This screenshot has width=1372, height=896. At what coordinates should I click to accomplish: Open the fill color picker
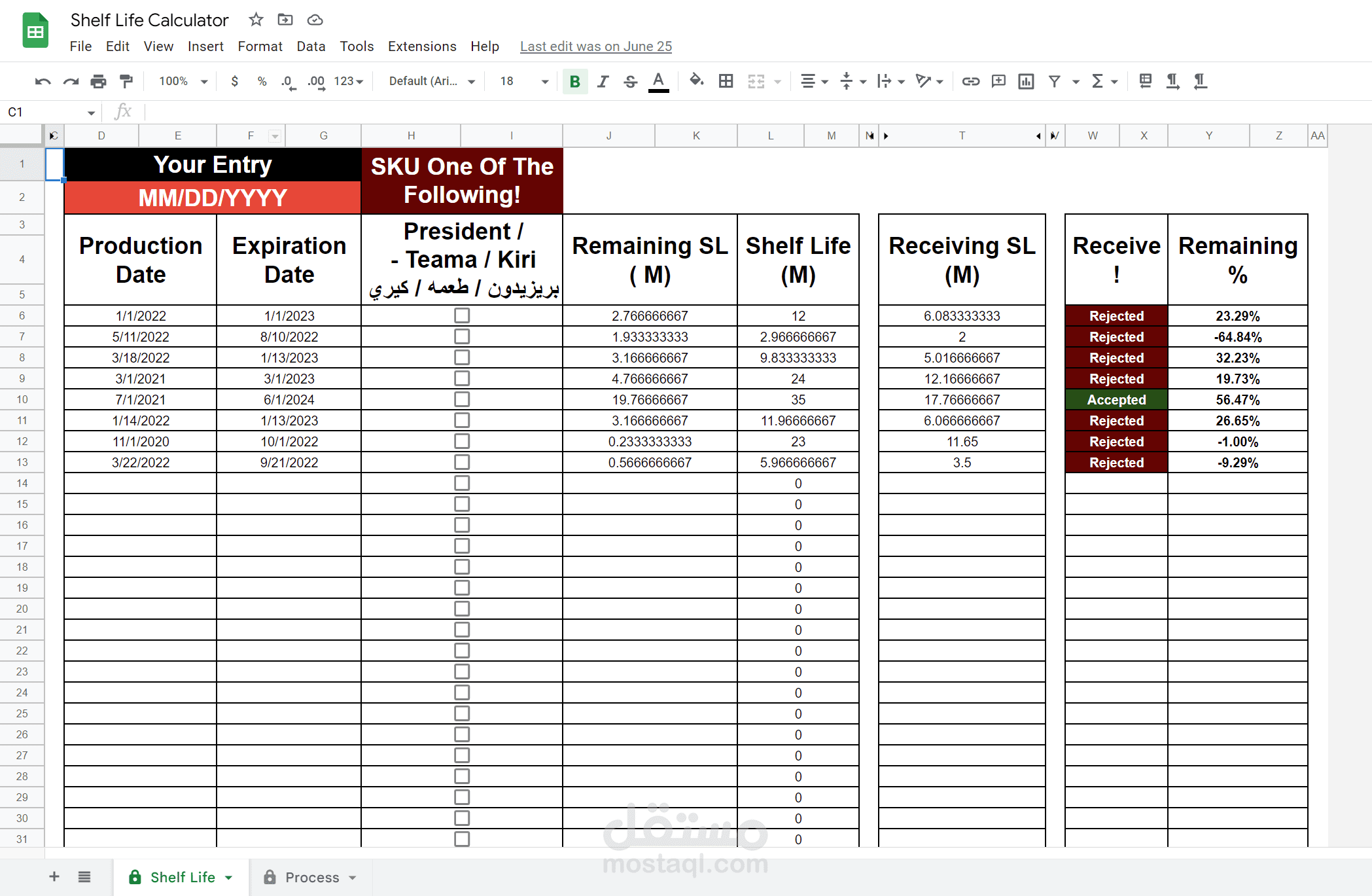[x=696, y=81]
